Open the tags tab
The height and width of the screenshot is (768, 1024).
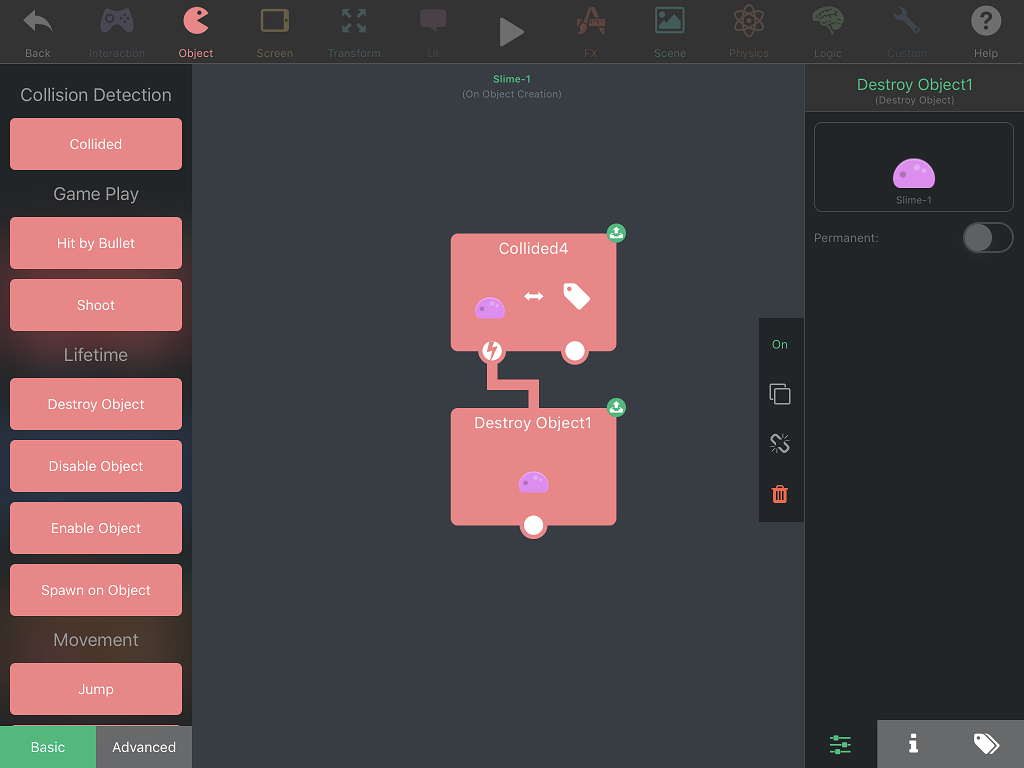[986, 744]
